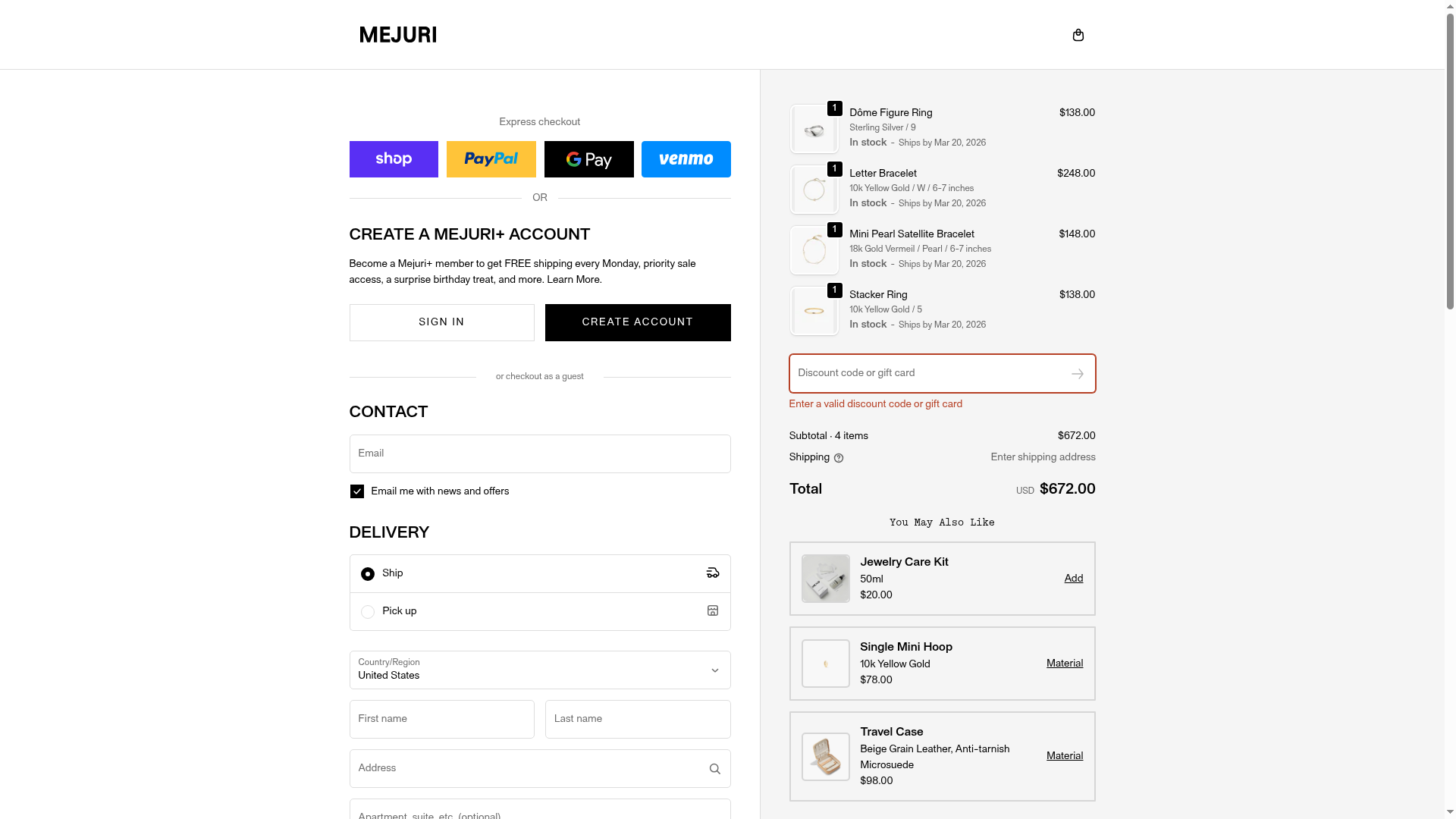This screenshot has height=819, width=1456.
Task: Open the shopping bag icon in header
Action: tap(1078, 35)
